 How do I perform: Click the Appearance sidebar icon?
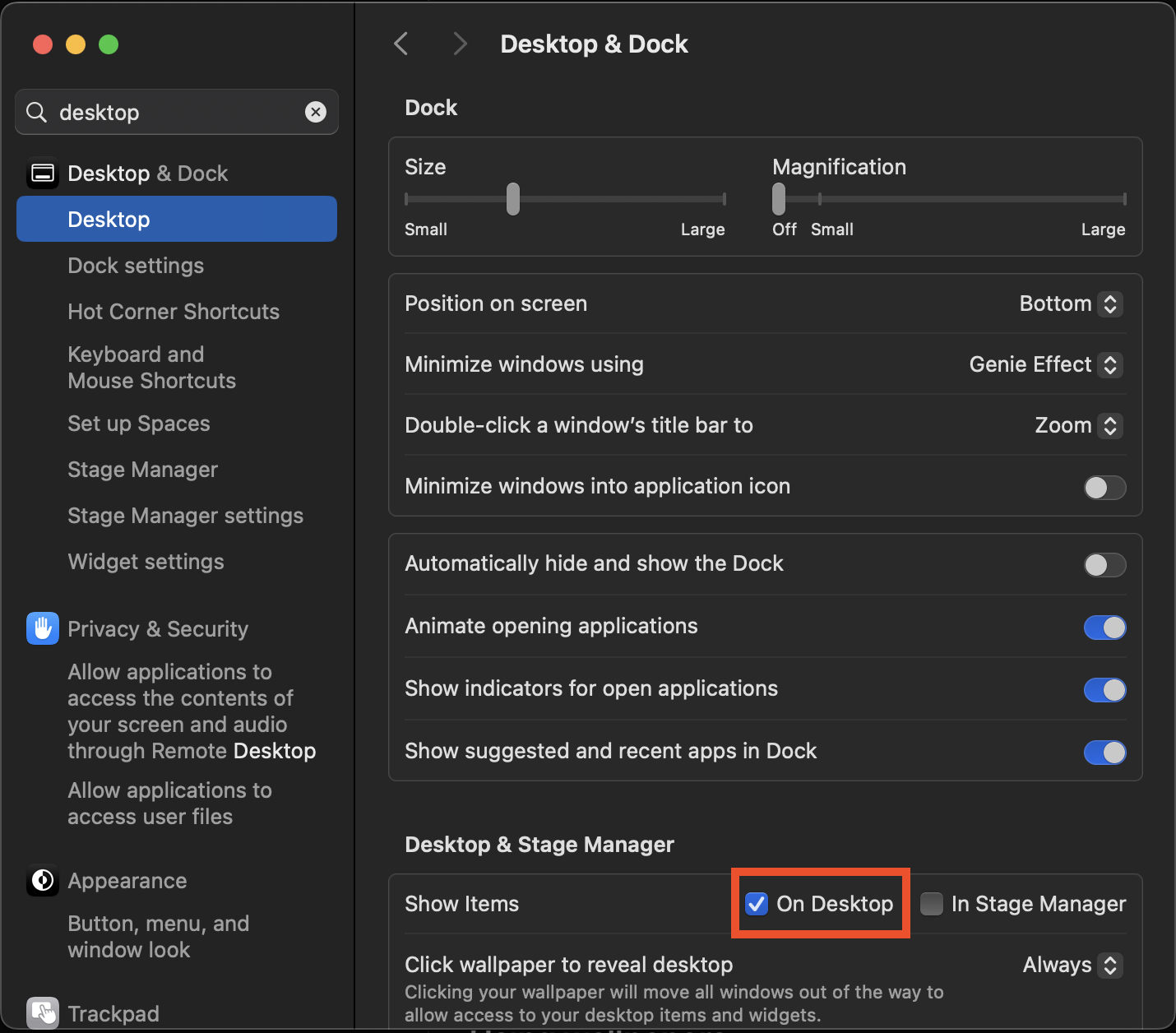tap(43, 881)
